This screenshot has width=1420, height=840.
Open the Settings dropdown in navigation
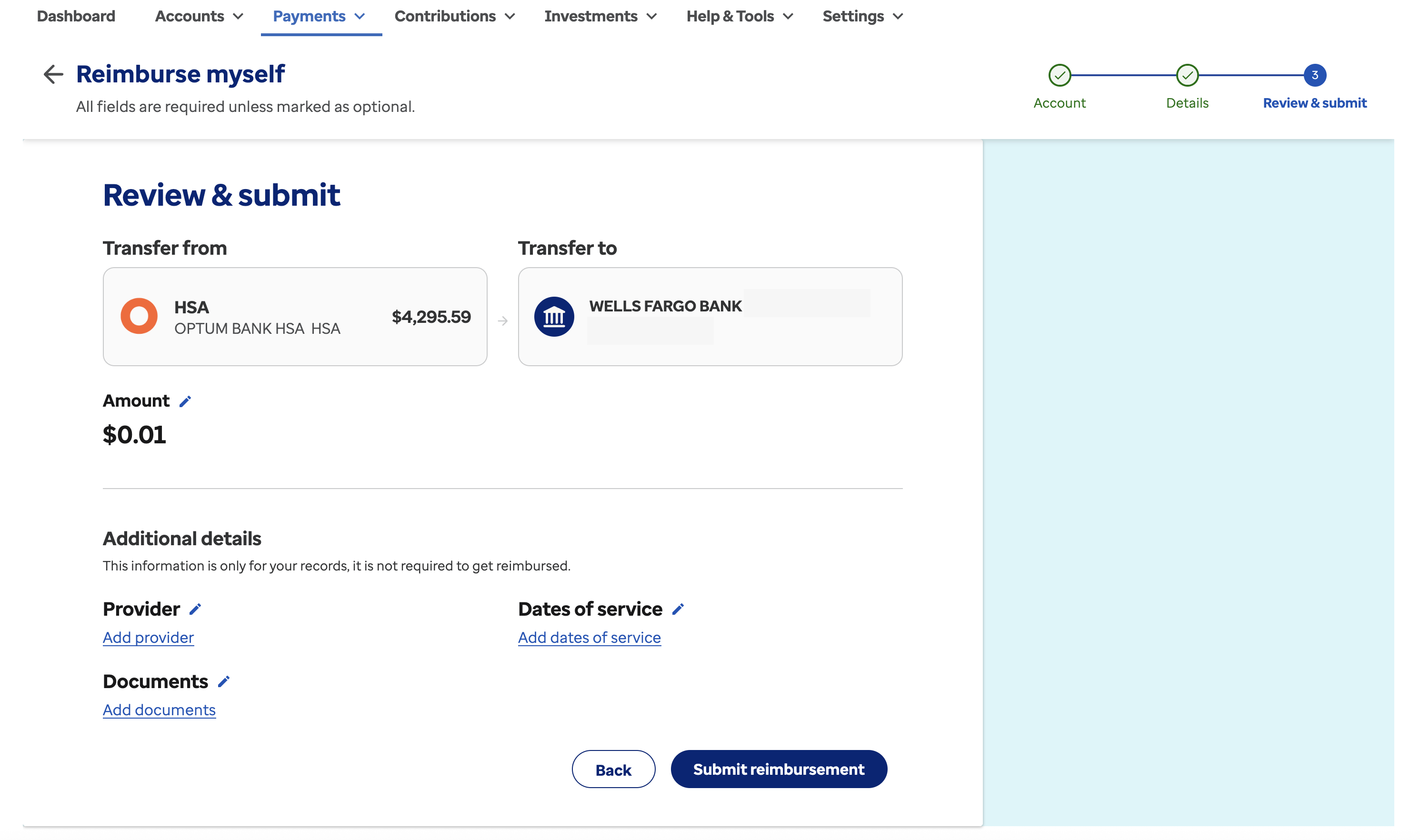[x=862, y=16]
